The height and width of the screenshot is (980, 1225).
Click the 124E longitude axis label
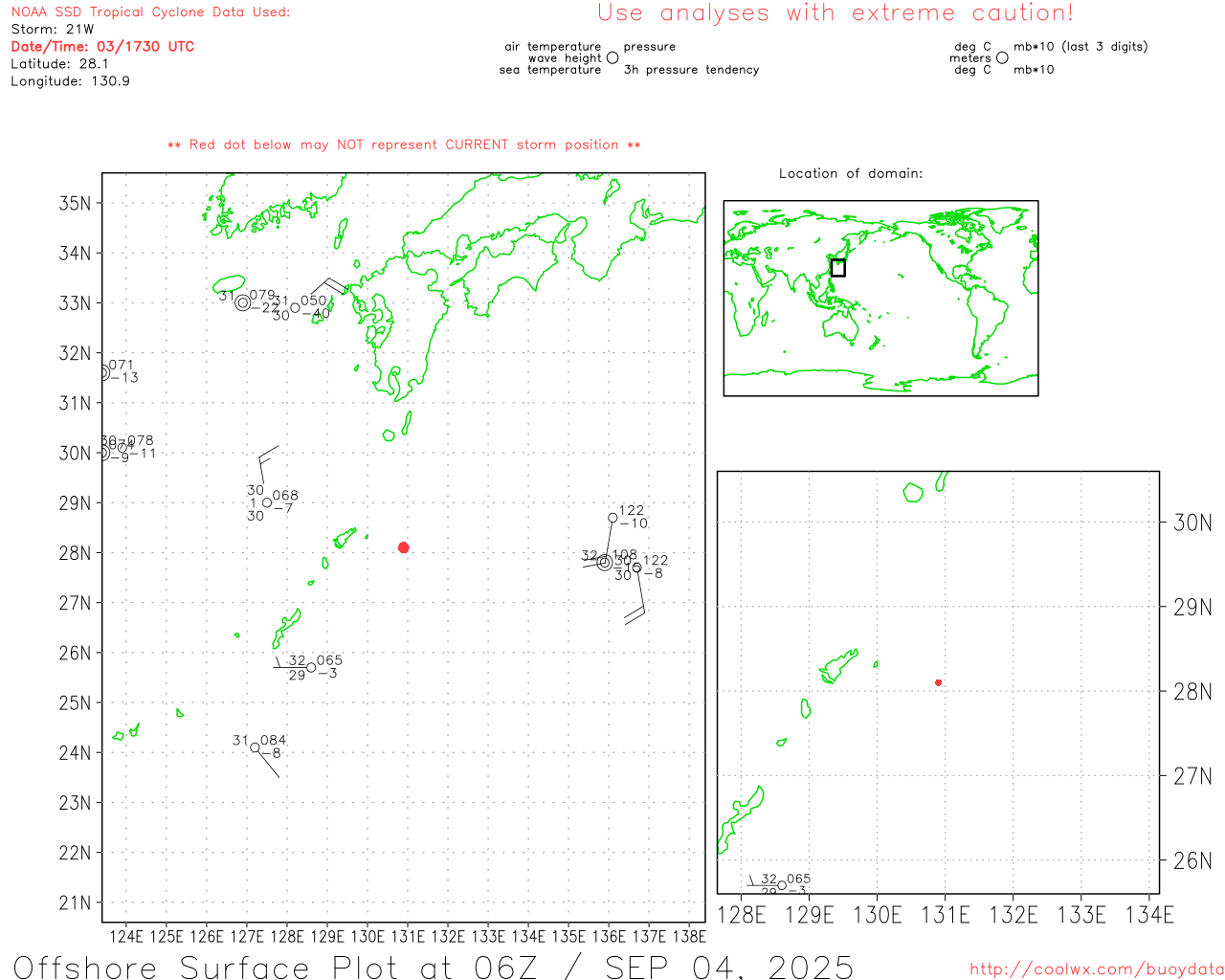click(126, 936)
